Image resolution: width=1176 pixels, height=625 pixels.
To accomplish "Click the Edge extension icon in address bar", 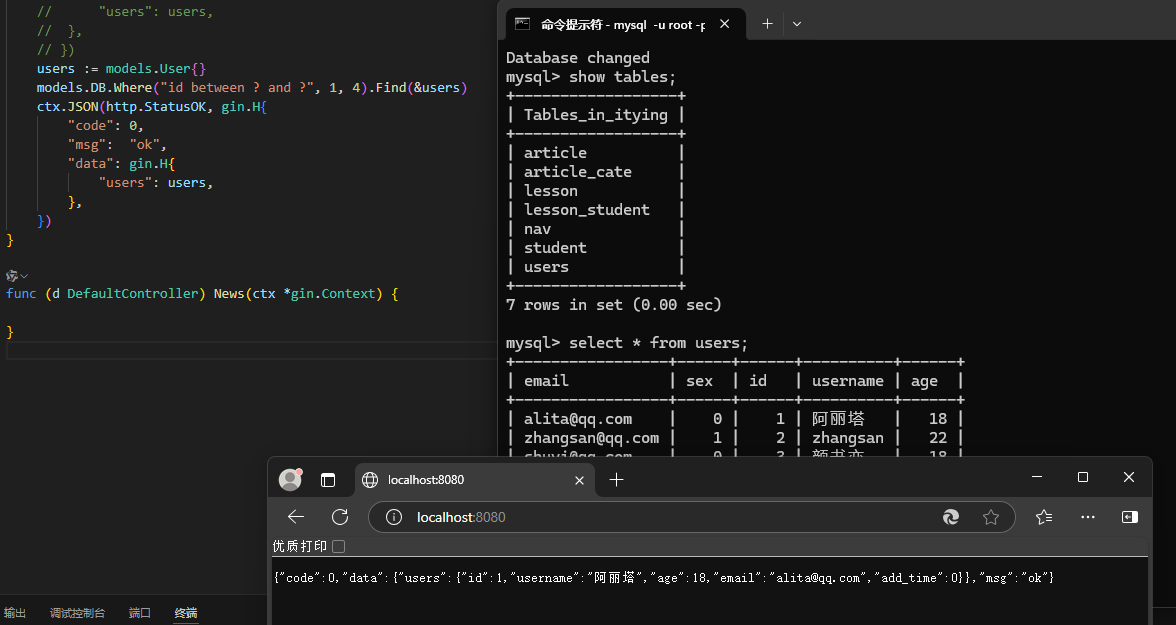I will click(951, 517).
